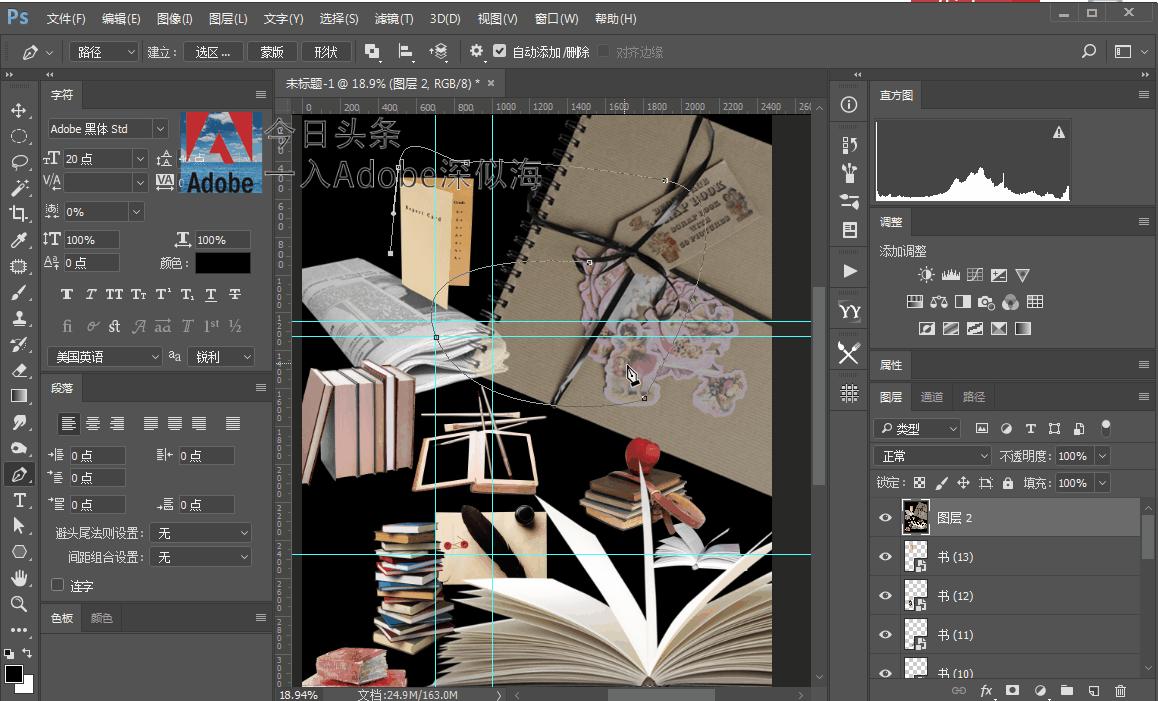
Task: Open the 正常 blend mode dropdown
Action: tap(932, 456)
